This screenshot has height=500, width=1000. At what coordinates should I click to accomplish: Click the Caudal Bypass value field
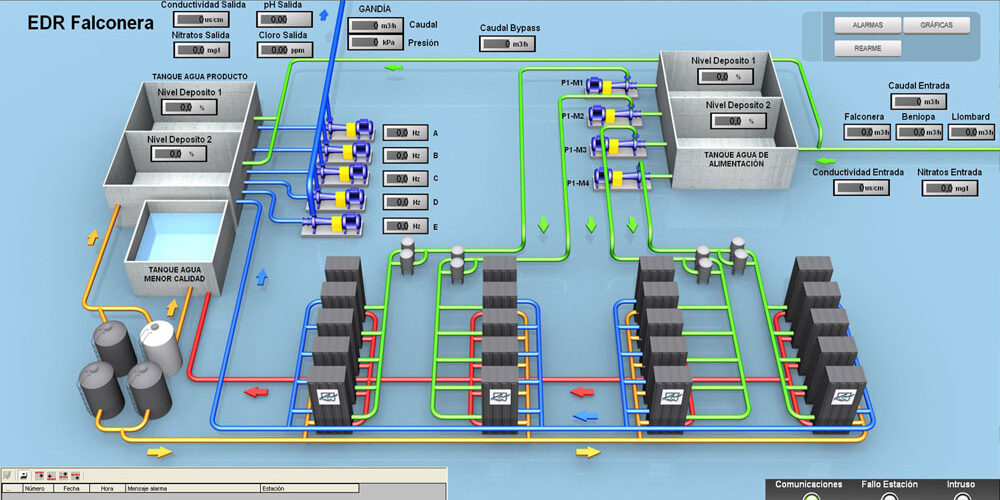(507, 43)
